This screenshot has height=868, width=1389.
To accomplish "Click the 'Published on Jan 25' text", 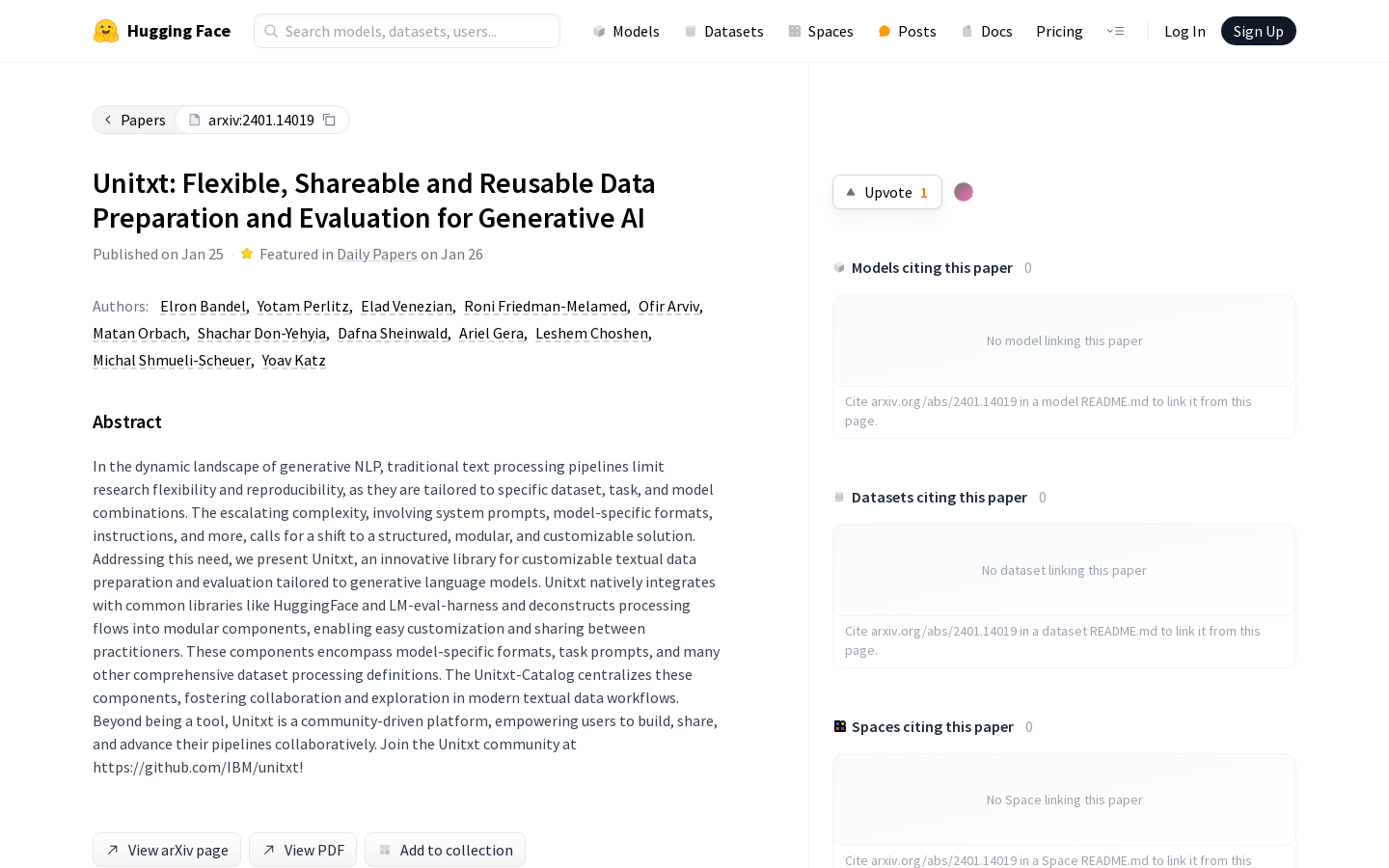I will [158, 254].
